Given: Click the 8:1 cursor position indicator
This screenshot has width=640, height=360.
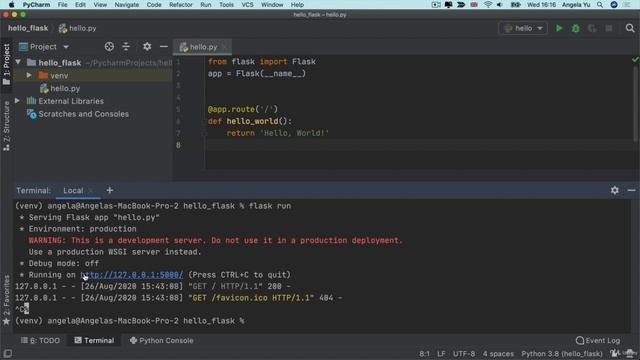Looking at the screenshot, I should [x=424, y=353].
